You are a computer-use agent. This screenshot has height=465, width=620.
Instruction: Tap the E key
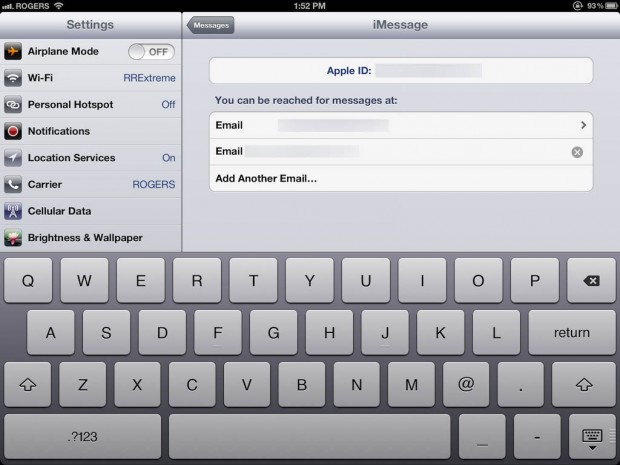pos(140,281)
